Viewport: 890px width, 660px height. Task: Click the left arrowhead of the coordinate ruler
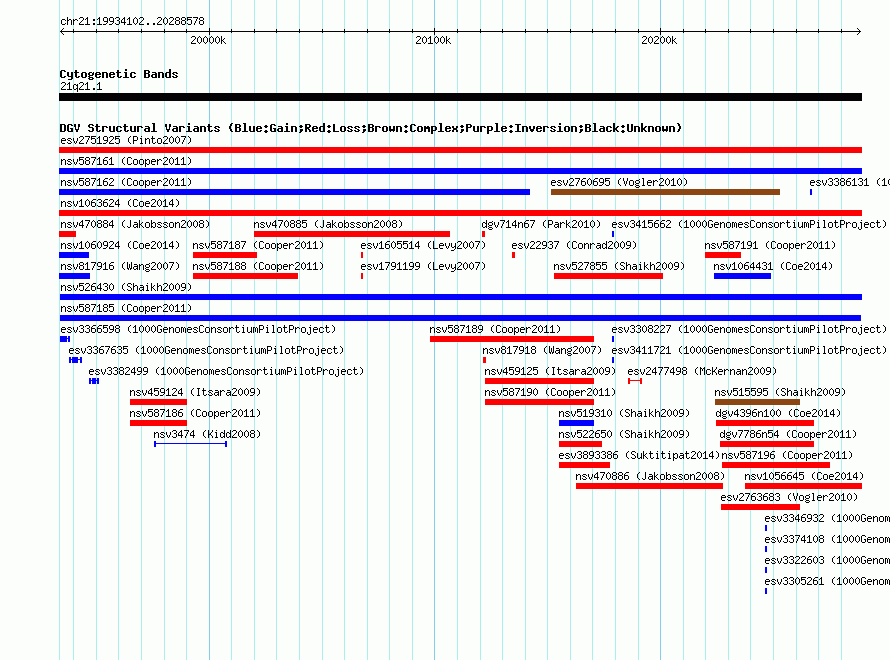tap(62, 32)
